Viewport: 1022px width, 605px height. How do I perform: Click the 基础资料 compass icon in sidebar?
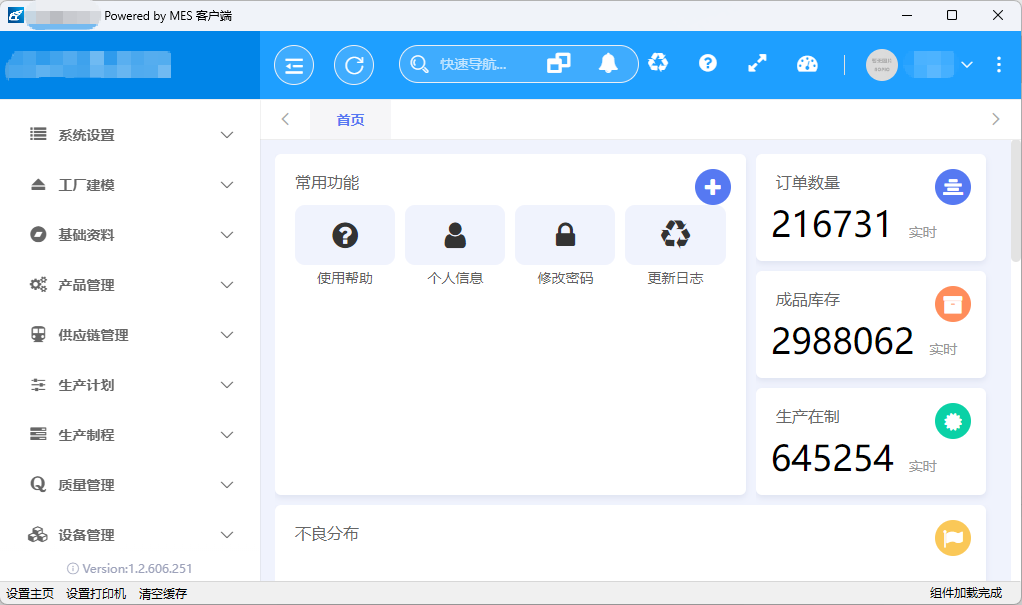38,234
